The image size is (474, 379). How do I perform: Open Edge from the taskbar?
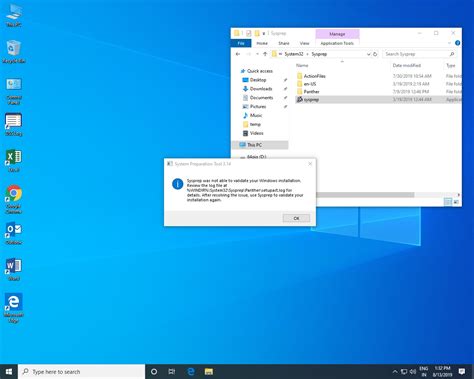click(191, 371)
